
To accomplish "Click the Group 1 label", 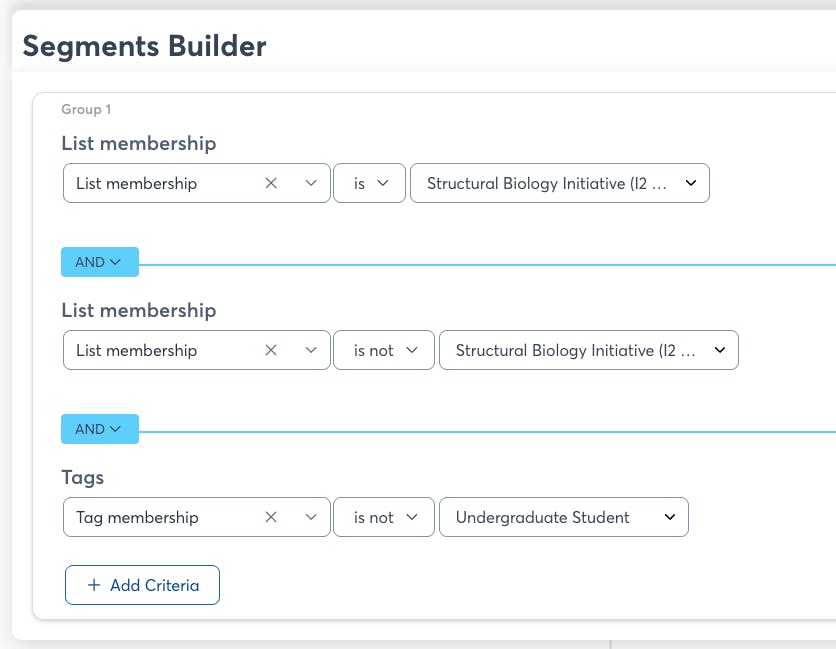I will coord(86,109).
